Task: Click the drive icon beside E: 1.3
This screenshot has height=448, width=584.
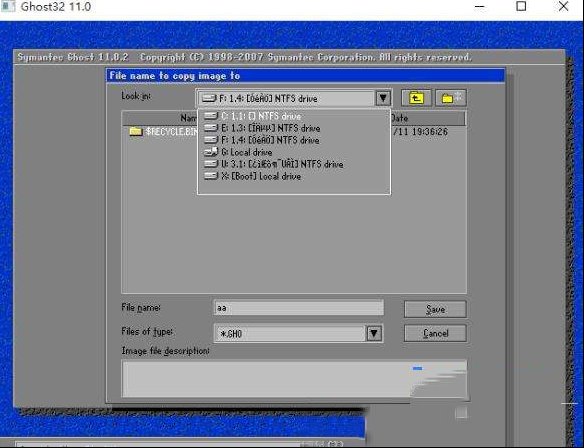Action: pos(211,128)
